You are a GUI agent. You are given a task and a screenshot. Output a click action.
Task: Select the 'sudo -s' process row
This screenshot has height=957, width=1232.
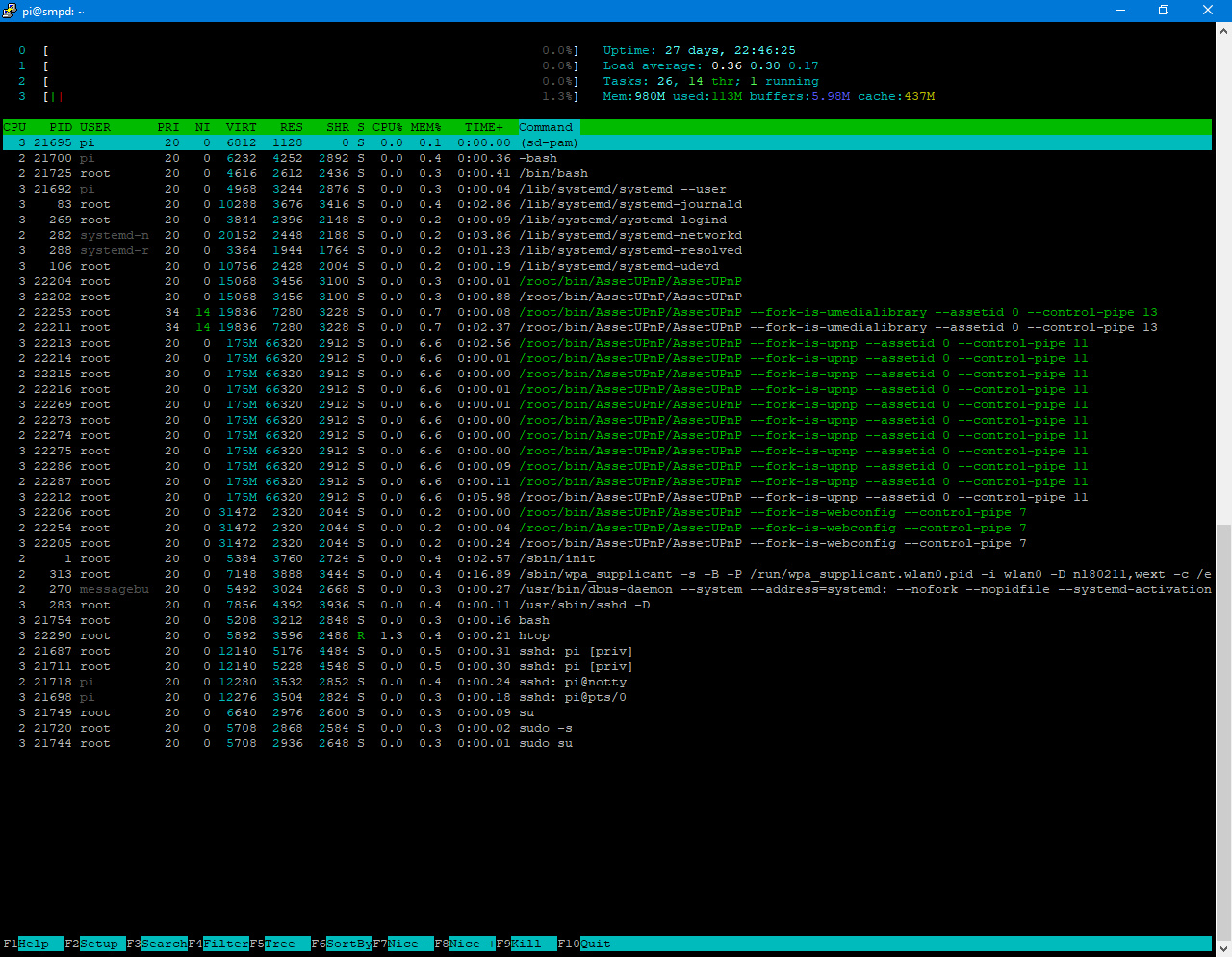pos(607,728)
